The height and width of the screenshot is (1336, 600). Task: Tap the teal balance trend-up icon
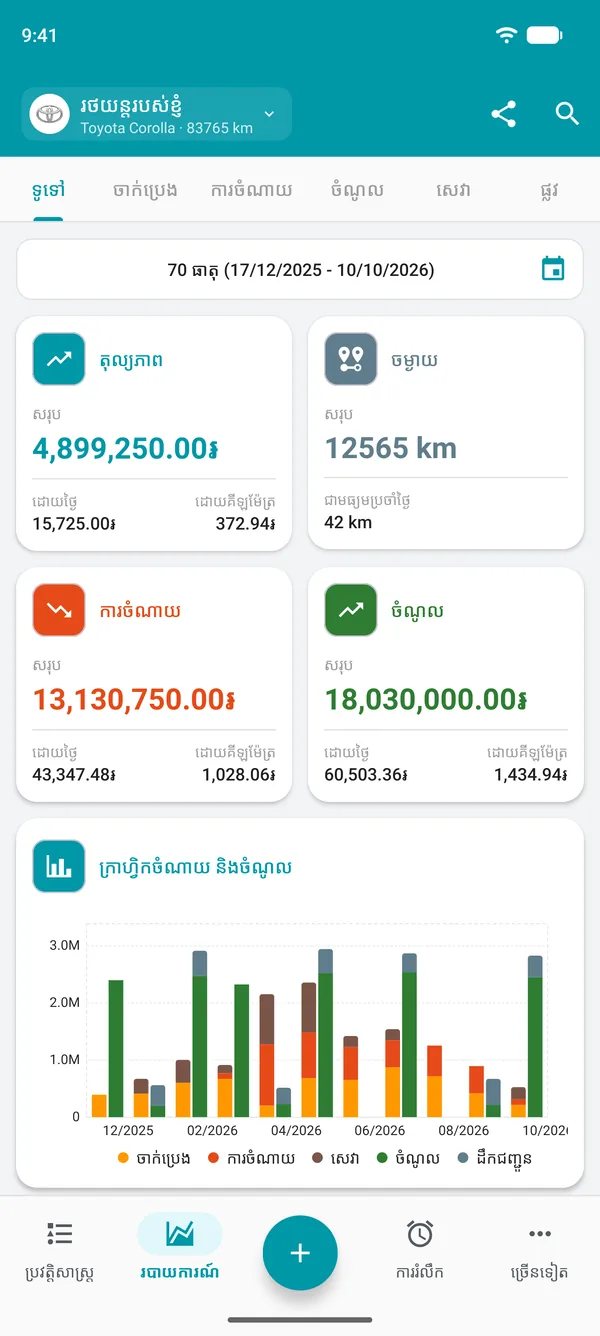[x=58, y=359]
